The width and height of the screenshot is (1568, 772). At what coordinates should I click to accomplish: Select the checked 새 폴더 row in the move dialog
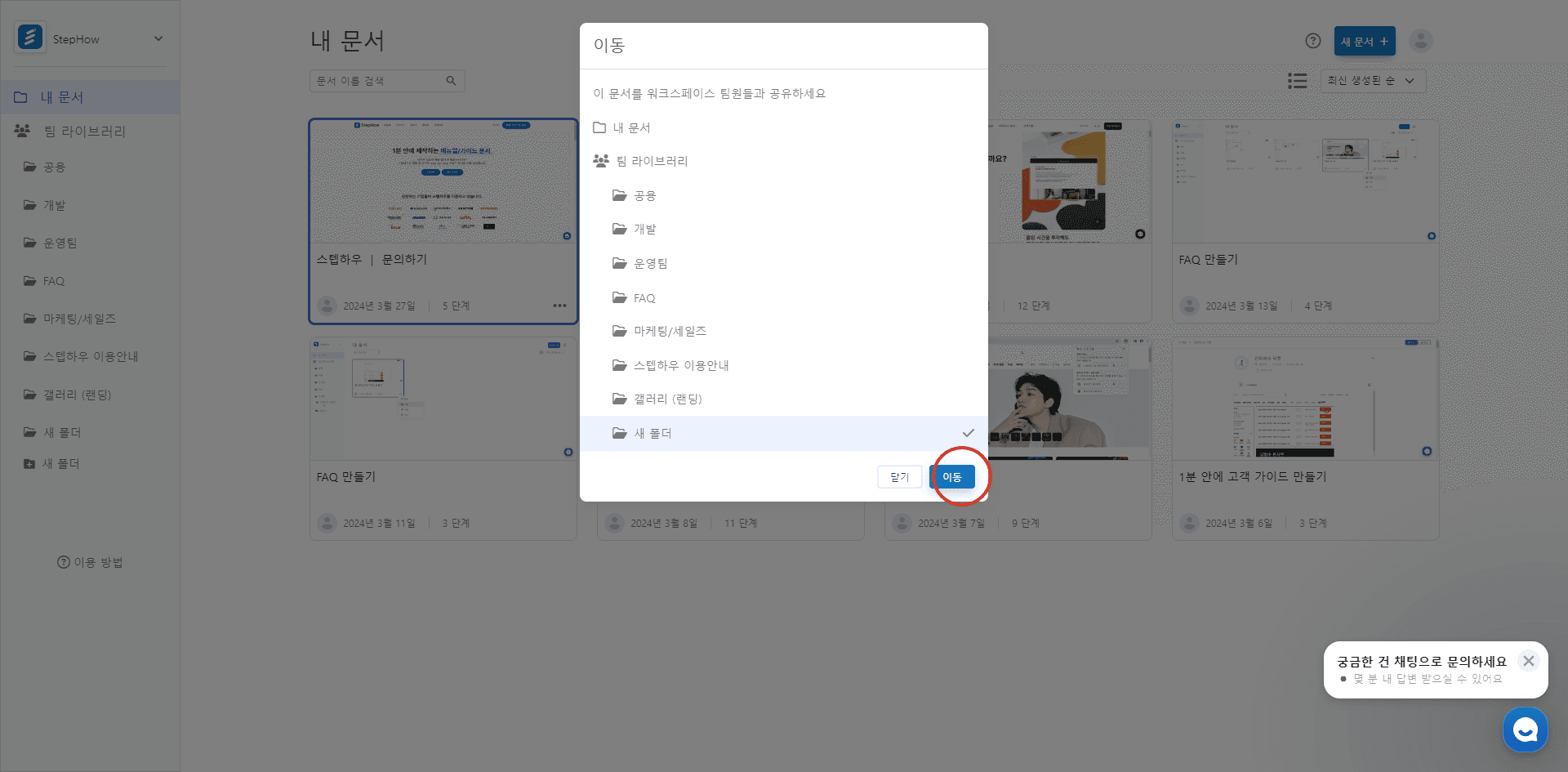(784, 433)
